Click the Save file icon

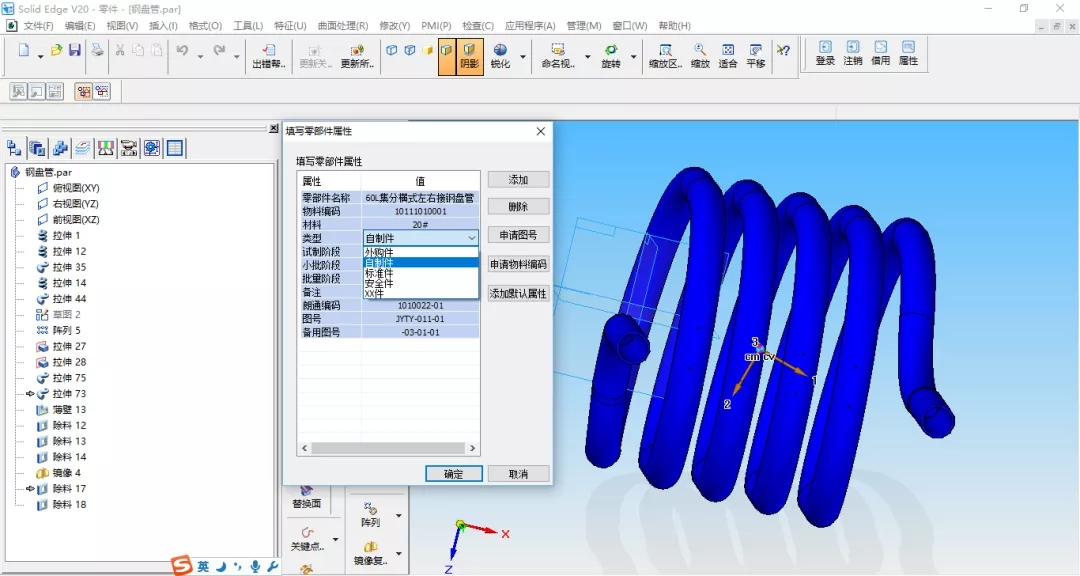pyautogui.click(x=75, y=51)
